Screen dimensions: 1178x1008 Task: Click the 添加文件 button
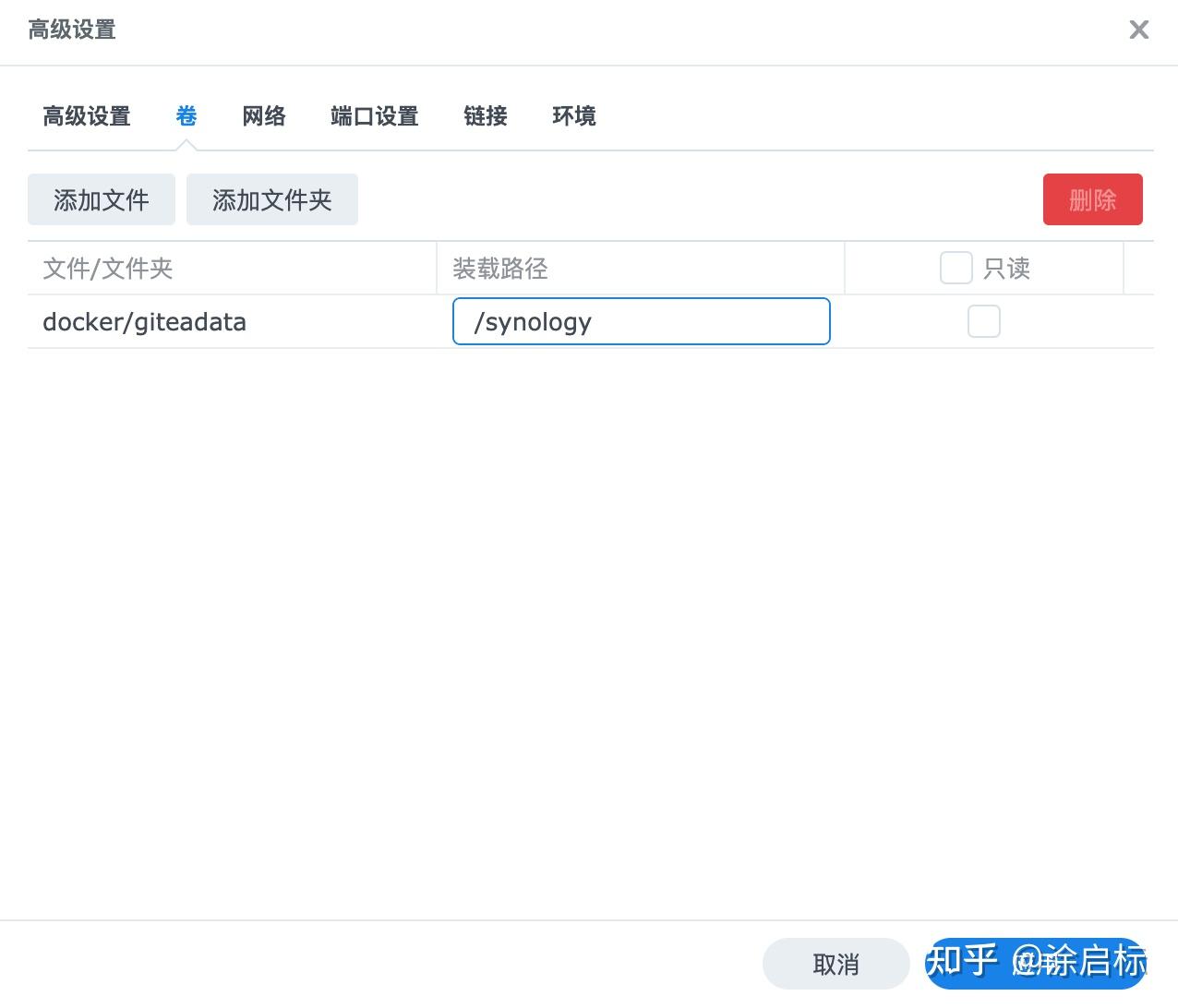click(x=102, y=199)
